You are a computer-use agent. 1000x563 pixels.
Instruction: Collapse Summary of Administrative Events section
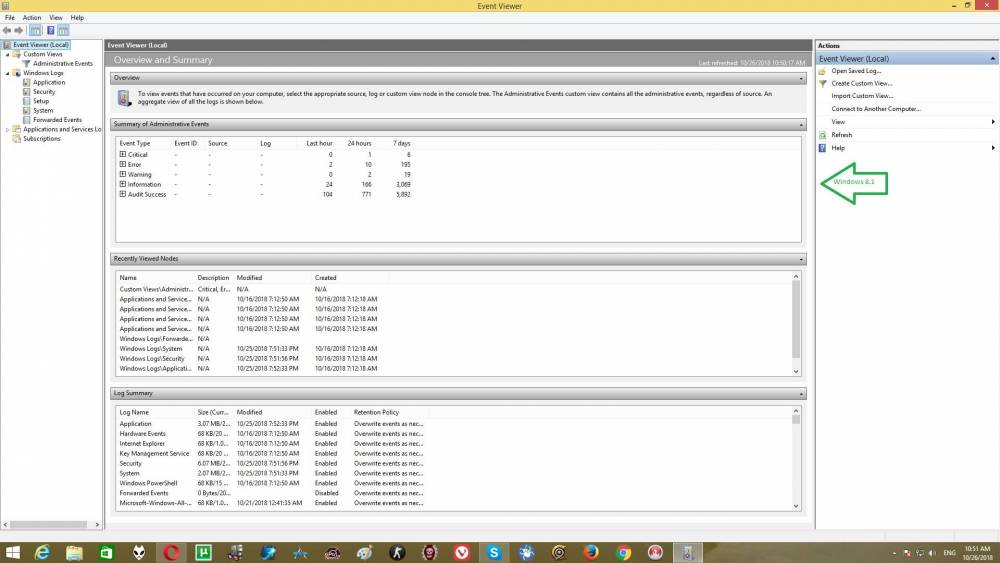pos(801,125)
